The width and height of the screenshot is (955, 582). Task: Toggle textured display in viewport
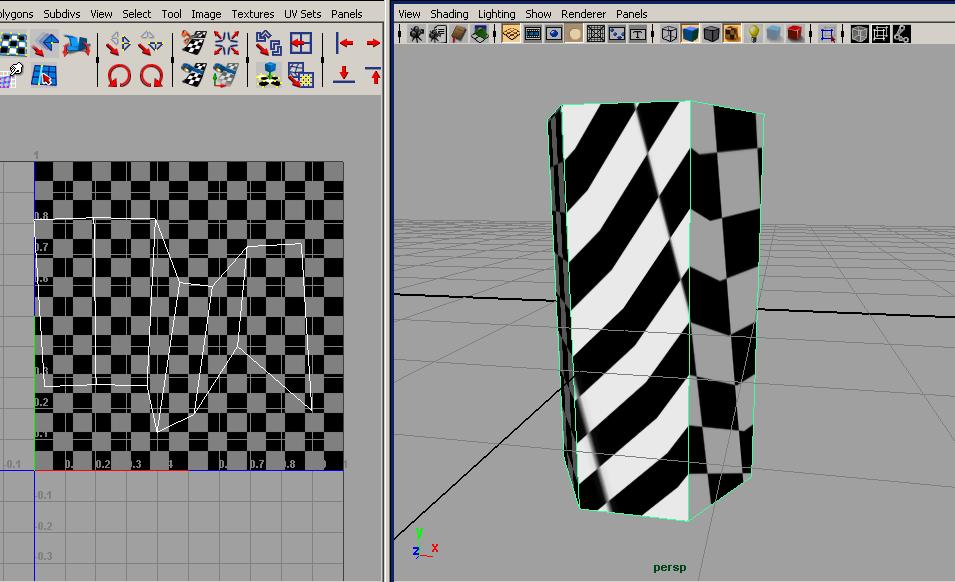click(732, 34)
